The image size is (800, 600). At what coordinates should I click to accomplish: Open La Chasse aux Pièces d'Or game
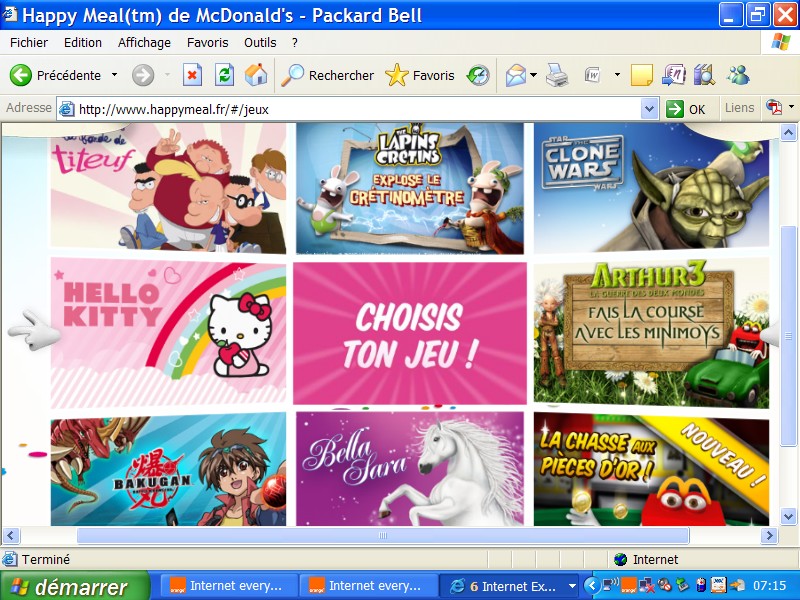(x=652, y=470)
